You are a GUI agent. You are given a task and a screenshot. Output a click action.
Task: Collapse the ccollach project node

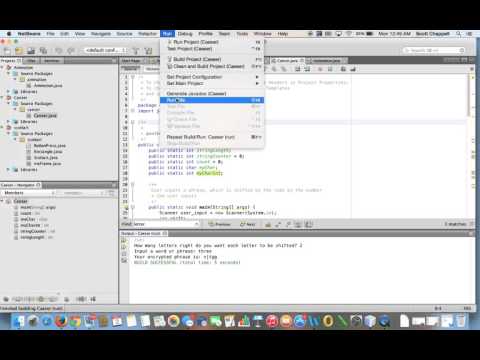tap(3, 128)
